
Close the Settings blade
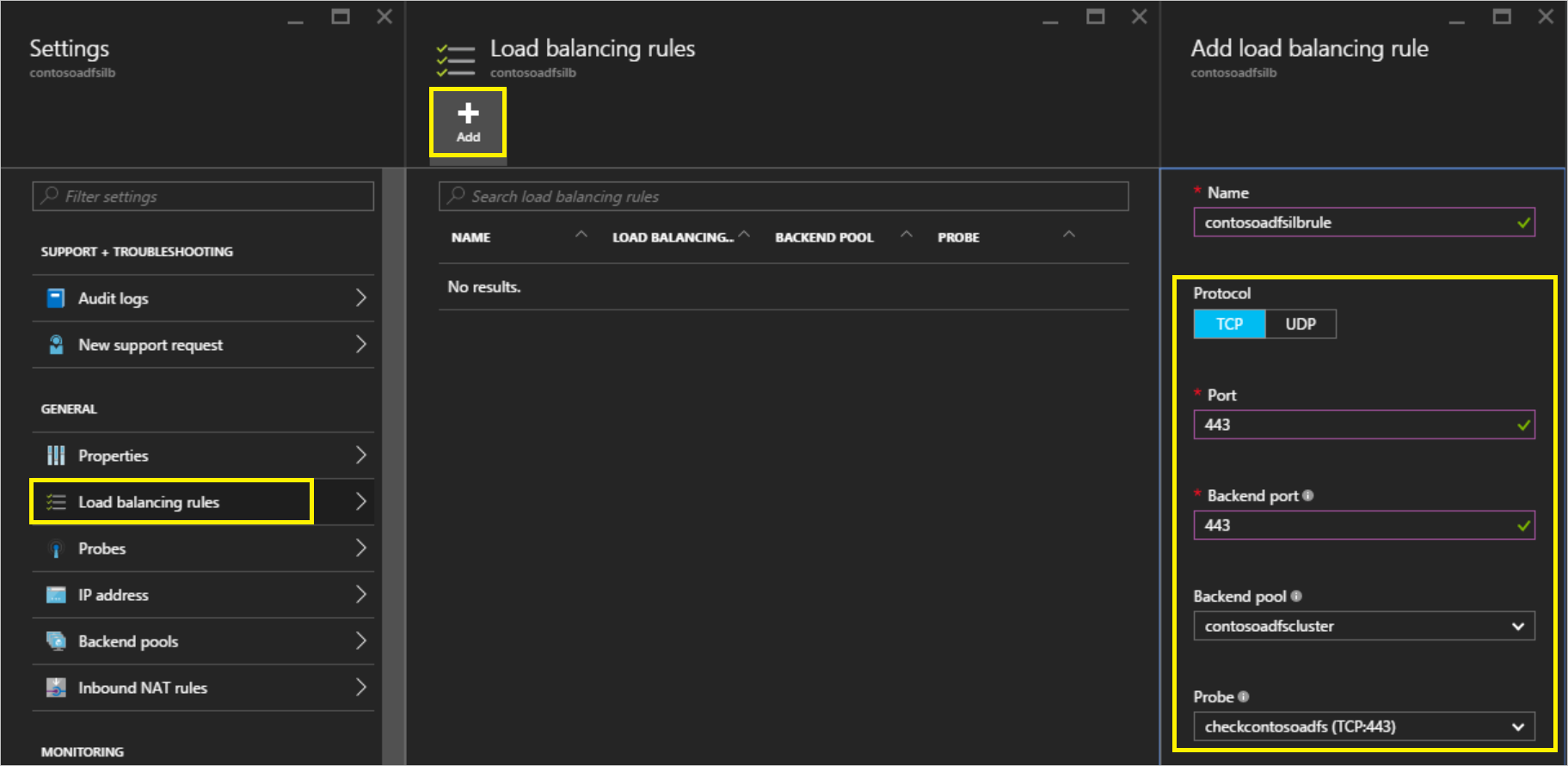(x=384, y=16)
